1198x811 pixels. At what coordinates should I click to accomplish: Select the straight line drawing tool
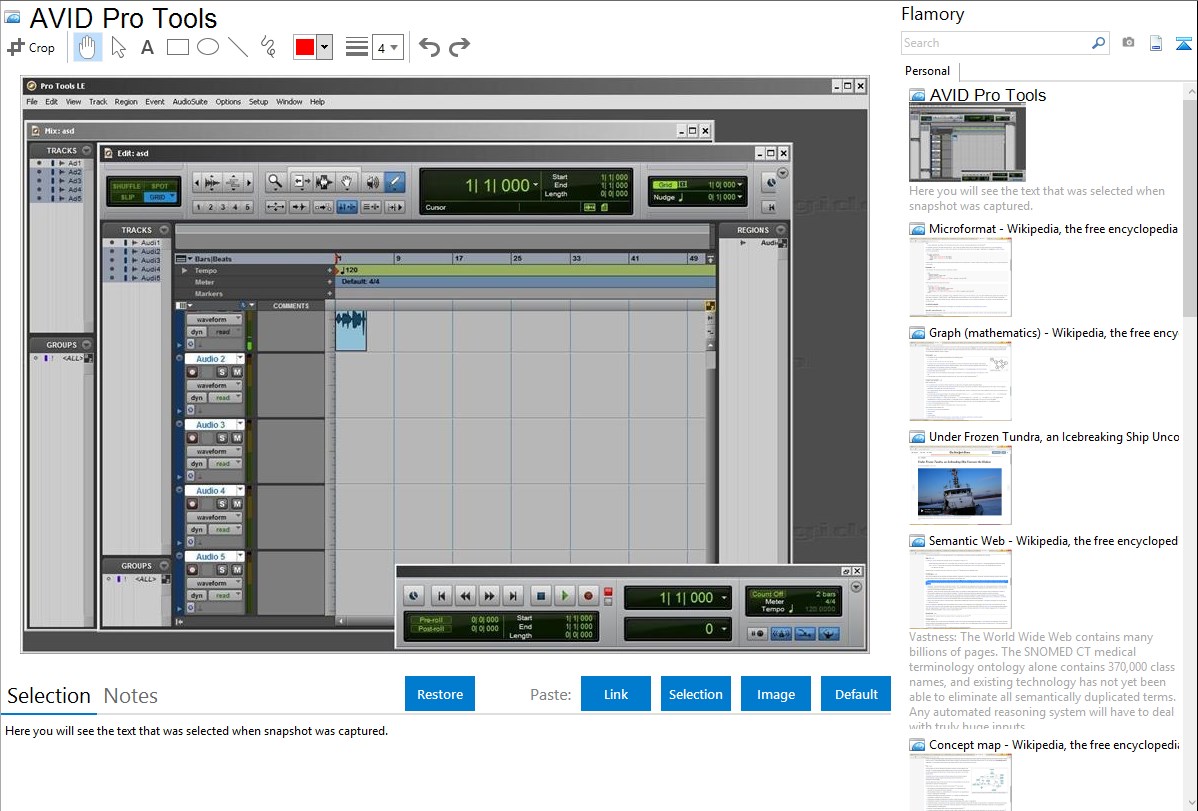click(x=238, y=47)
